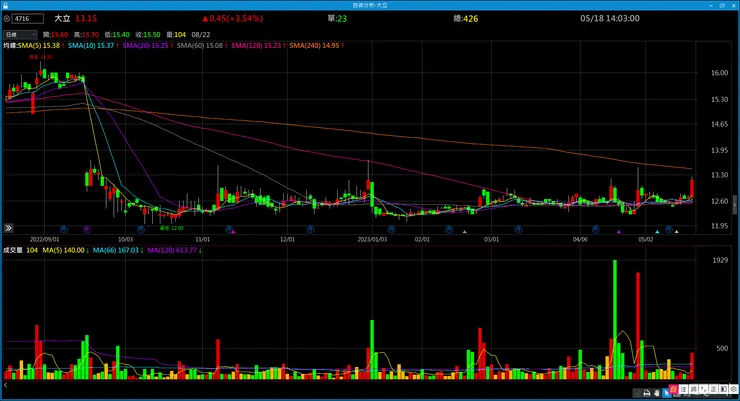Click the handle on the right chart edge
The height and width of the screenshot is (401, 740).
(x=734, y=205)
